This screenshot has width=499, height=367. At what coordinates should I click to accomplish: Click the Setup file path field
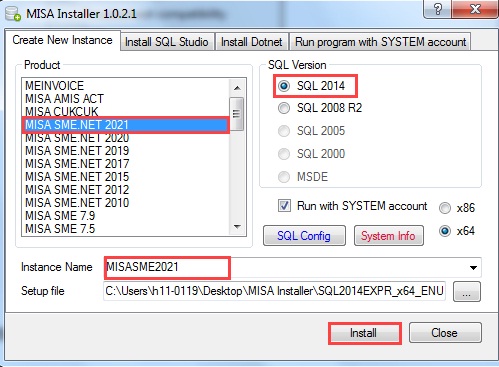[x=274, y=291]
